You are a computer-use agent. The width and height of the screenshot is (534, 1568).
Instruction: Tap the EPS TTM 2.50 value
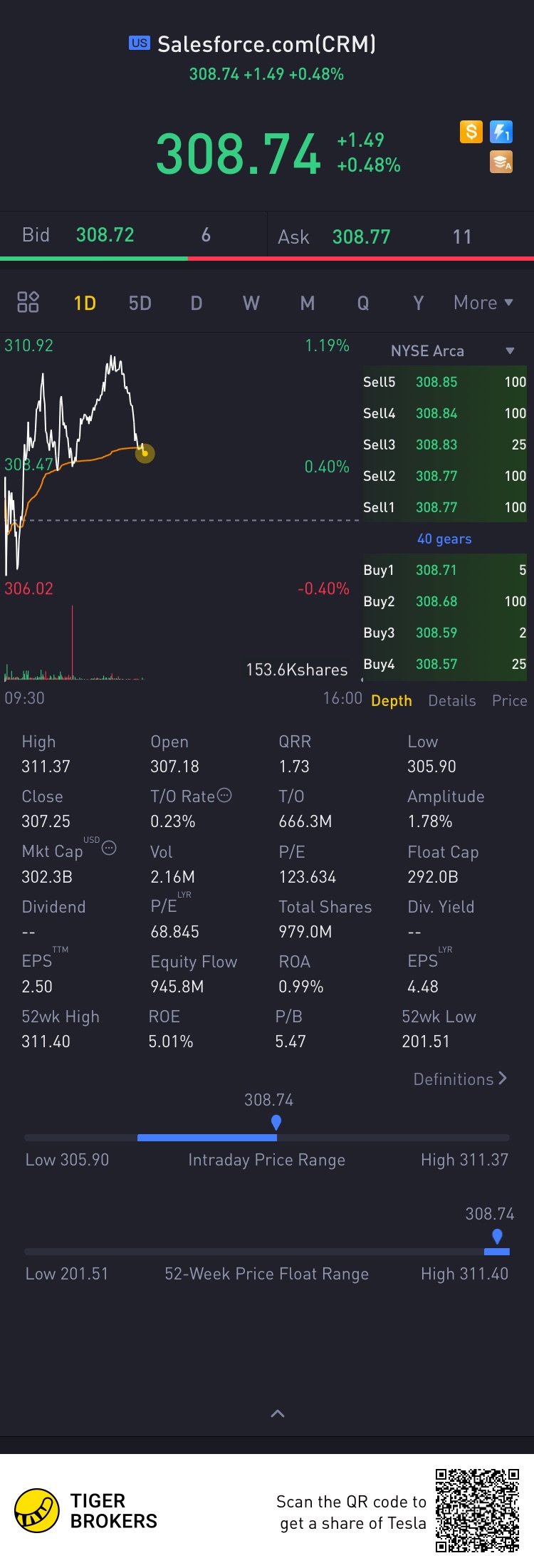[x=37, y=987]
